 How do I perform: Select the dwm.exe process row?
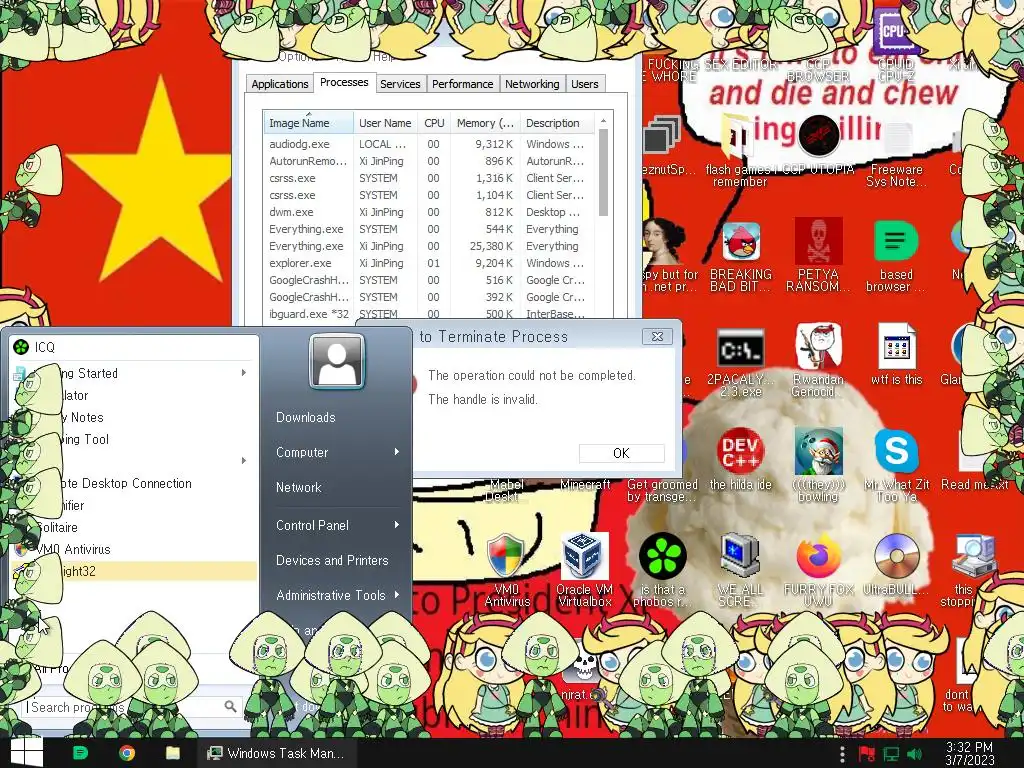click(x=429, y=212)
